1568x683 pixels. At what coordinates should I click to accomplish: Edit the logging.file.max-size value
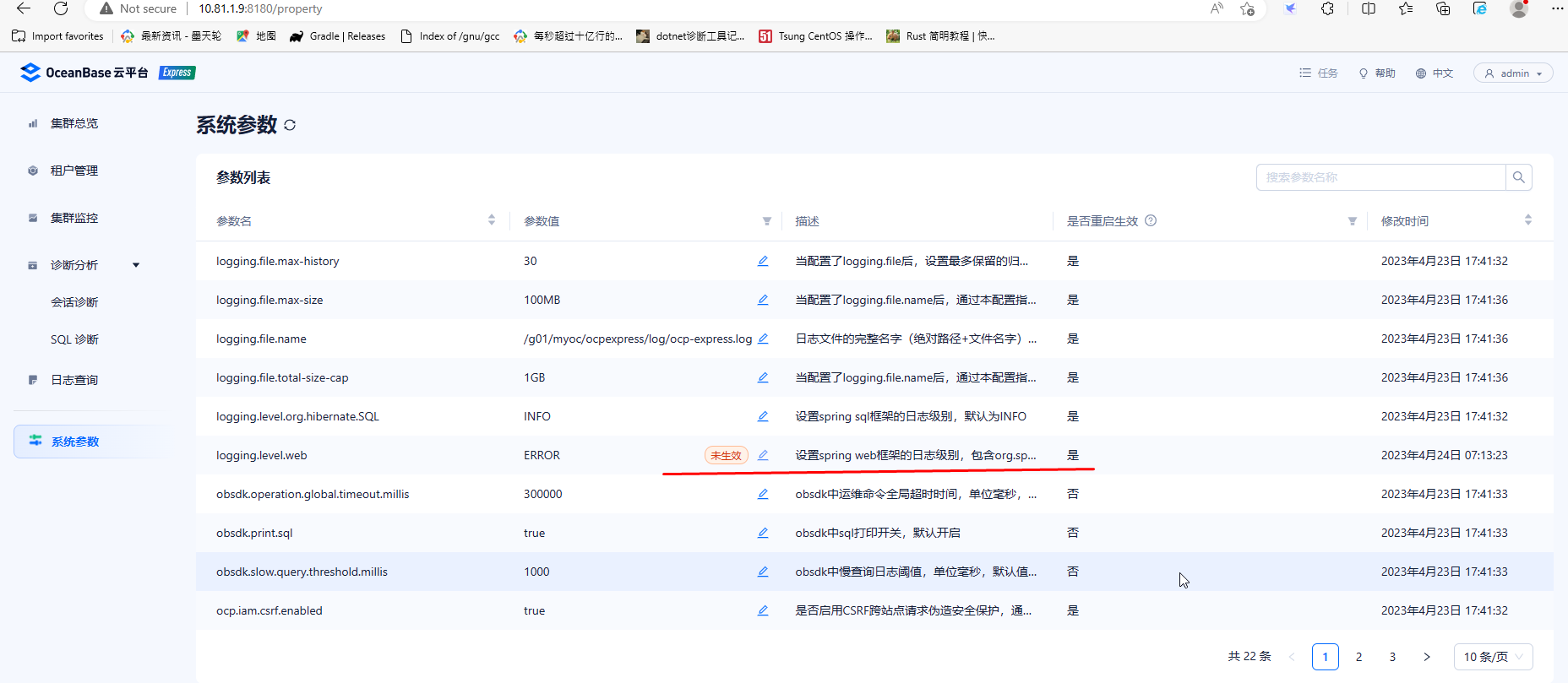tap(763, 300)
